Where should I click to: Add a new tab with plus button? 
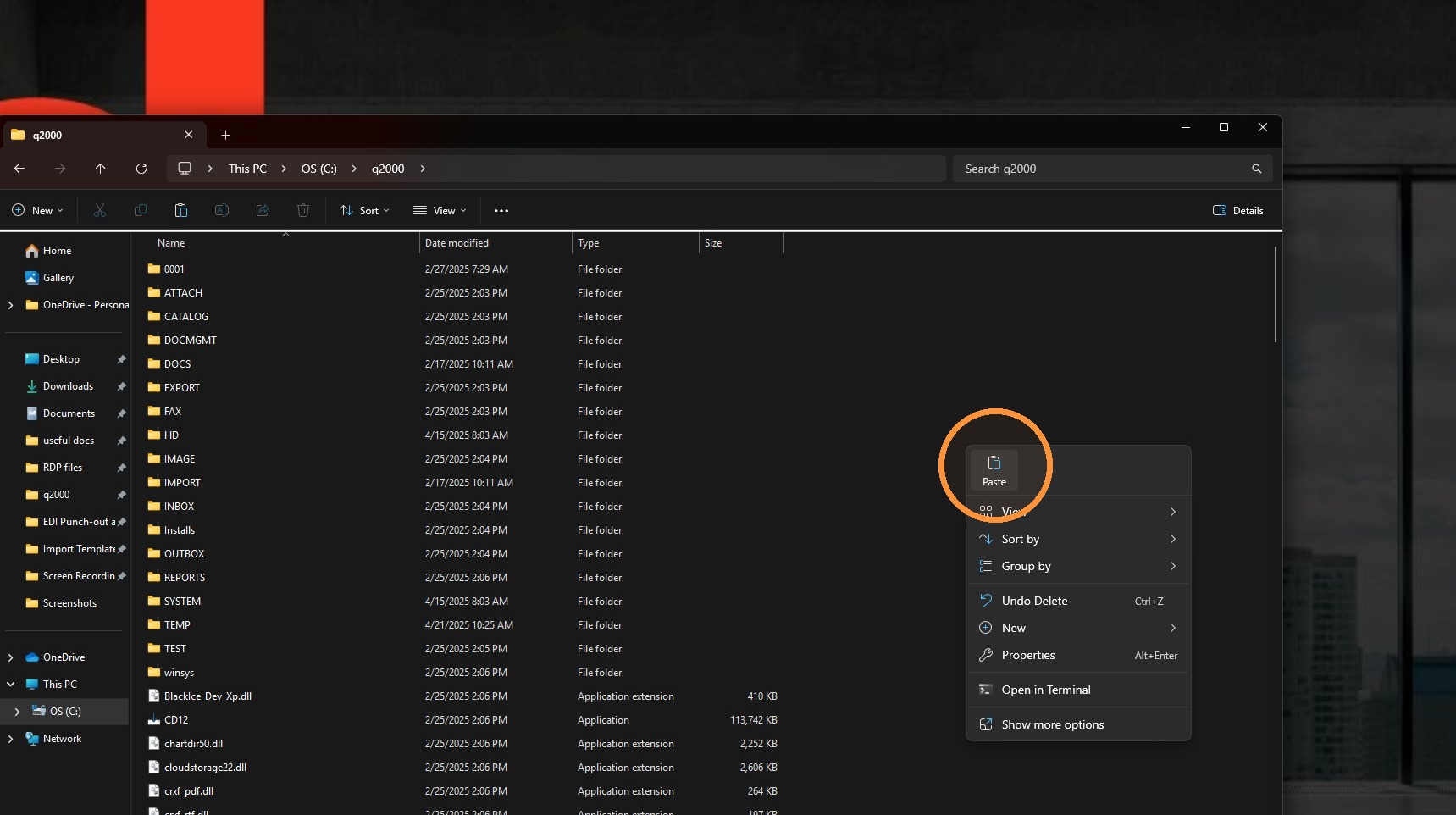click(225, 135)
